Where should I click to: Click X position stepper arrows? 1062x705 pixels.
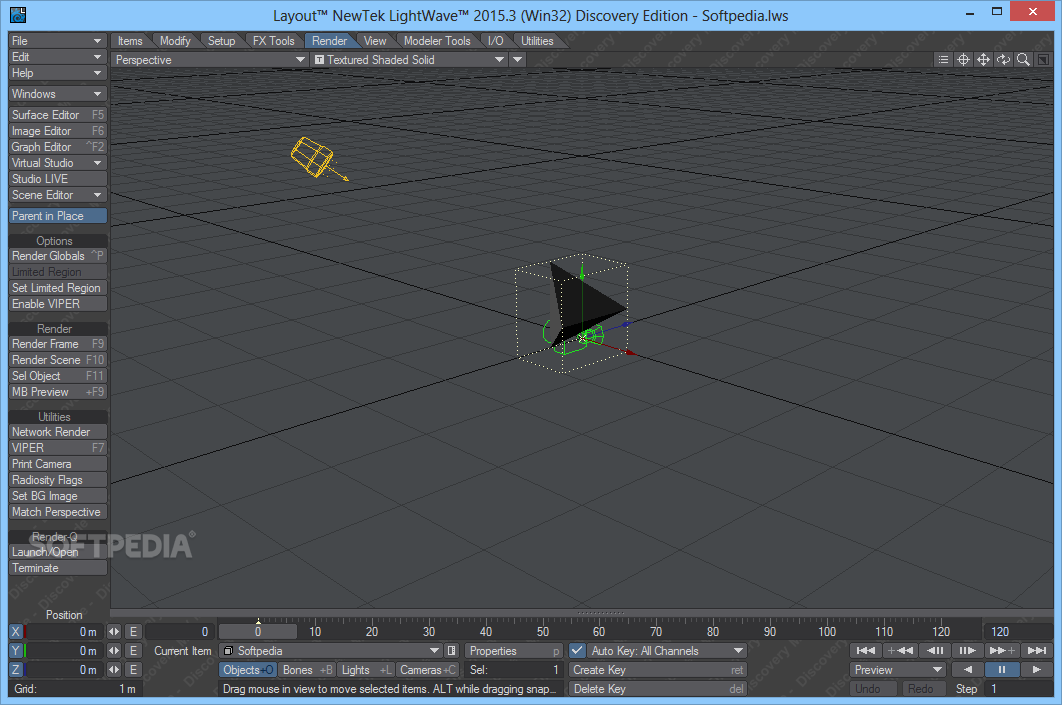(114, 631)
